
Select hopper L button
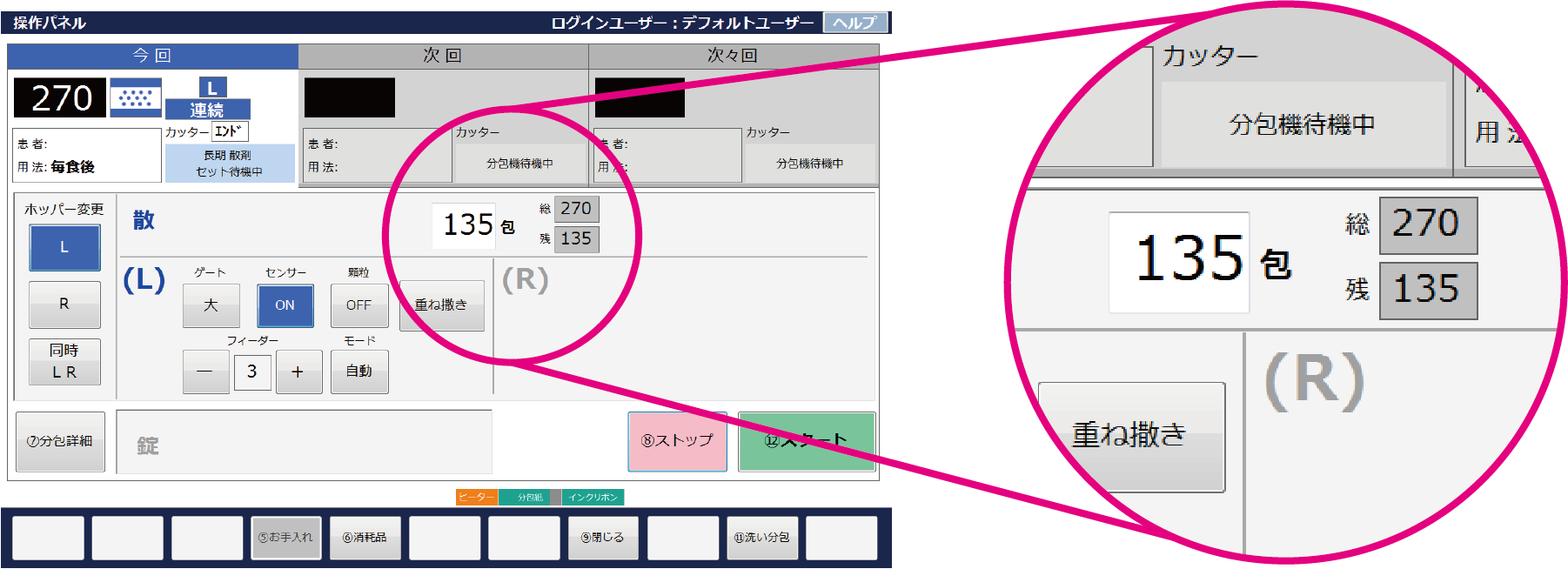(x=64, y=248)
